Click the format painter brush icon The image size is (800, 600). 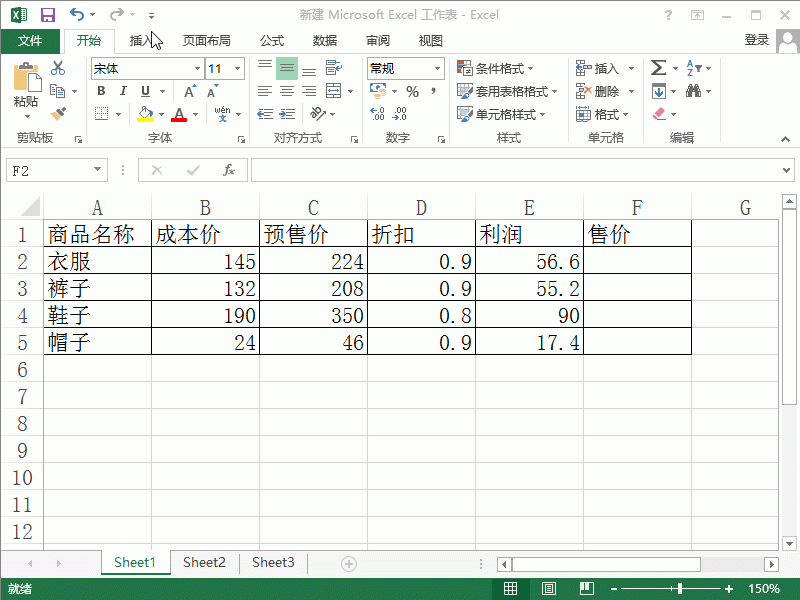(60, 113)
